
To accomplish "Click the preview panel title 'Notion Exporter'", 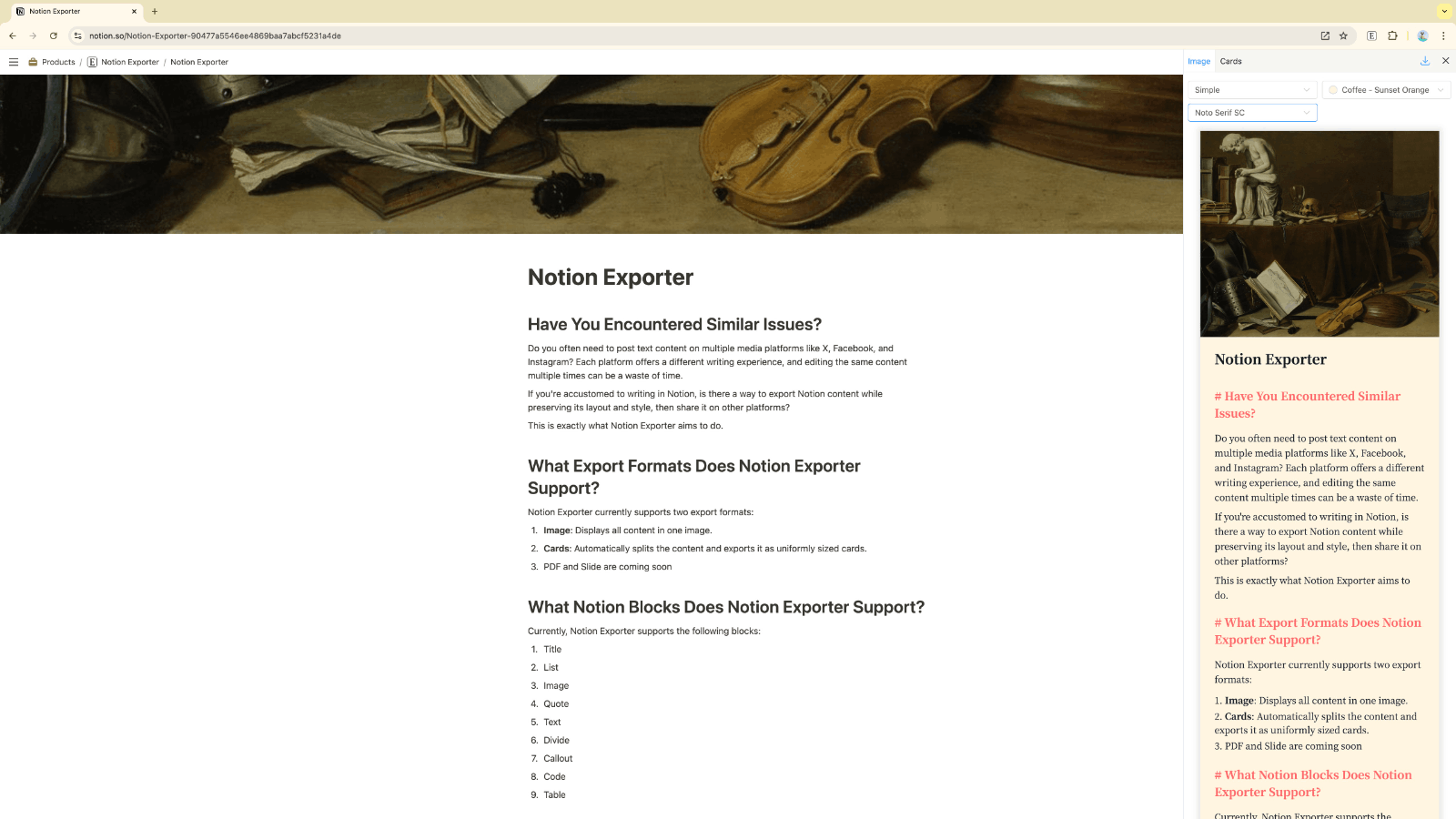I will tap(1270, 359).
